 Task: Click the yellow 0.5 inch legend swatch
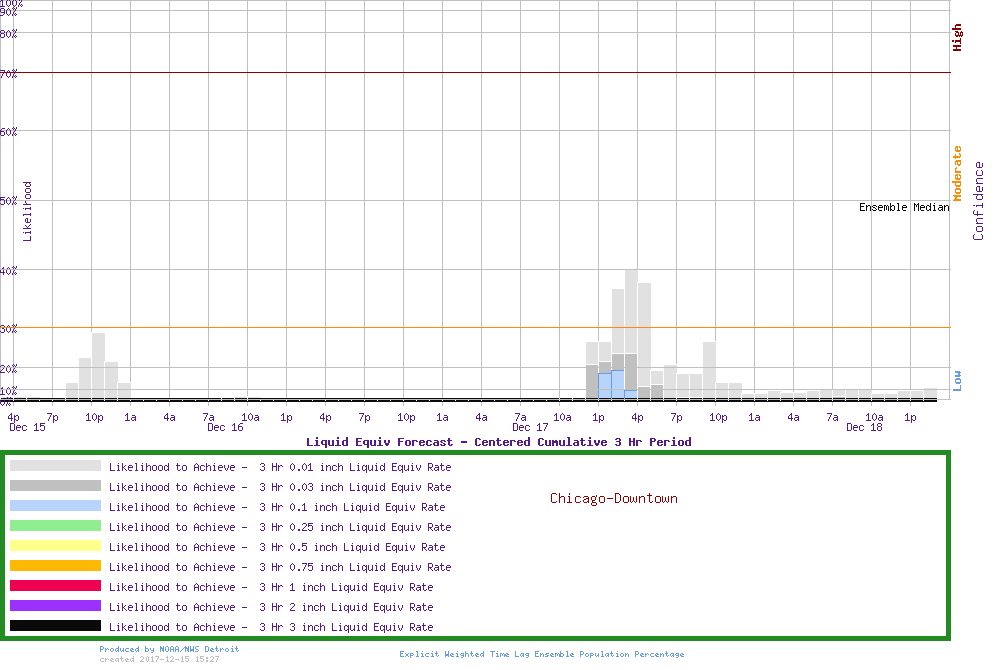click(x=55, y=546)
